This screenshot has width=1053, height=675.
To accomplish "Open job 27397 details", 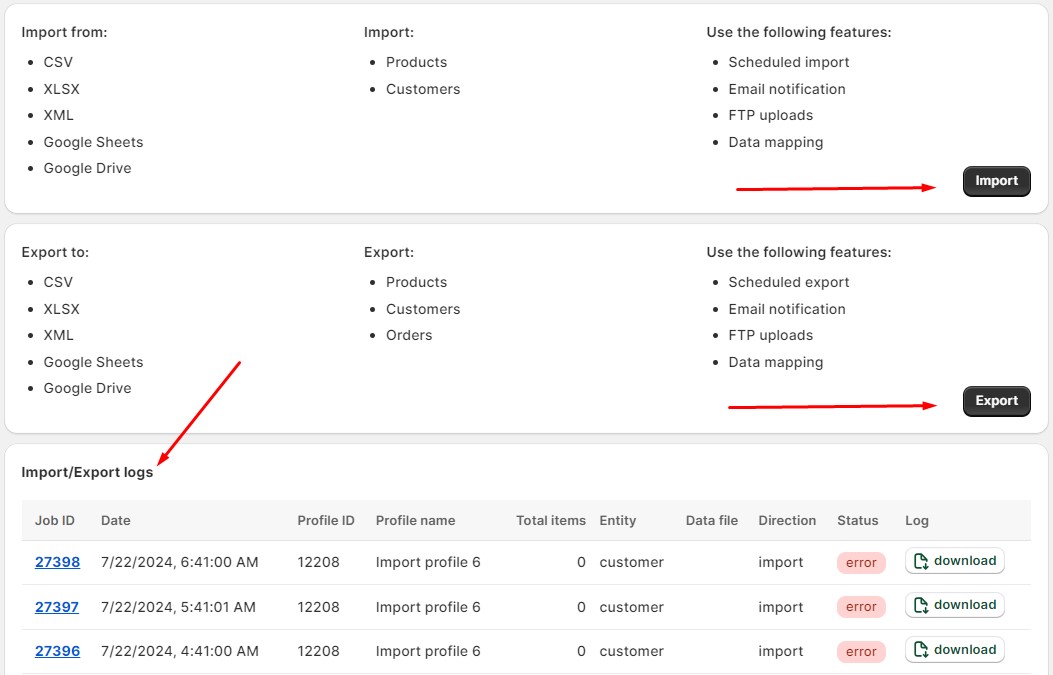I will click(57, 606).
